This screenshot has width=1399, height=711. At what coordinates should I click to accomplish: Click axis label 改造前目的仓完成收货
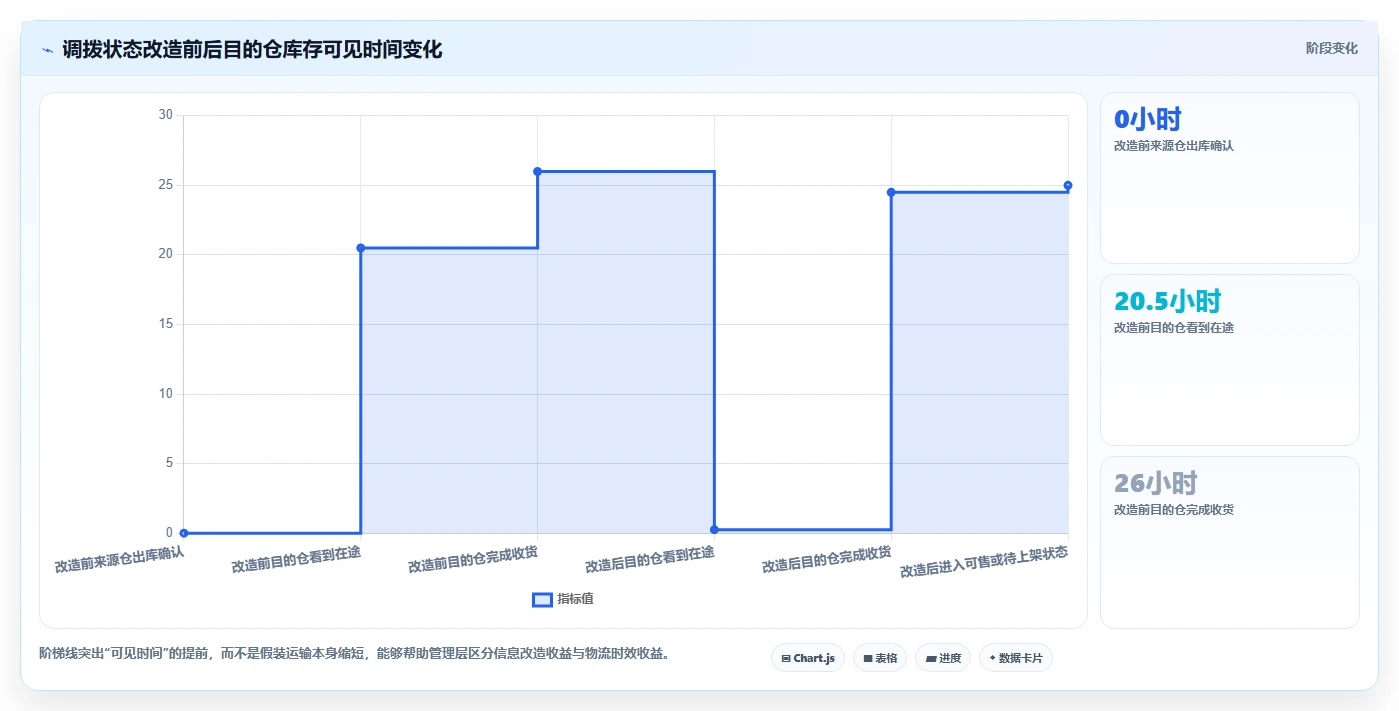point(473,558)
